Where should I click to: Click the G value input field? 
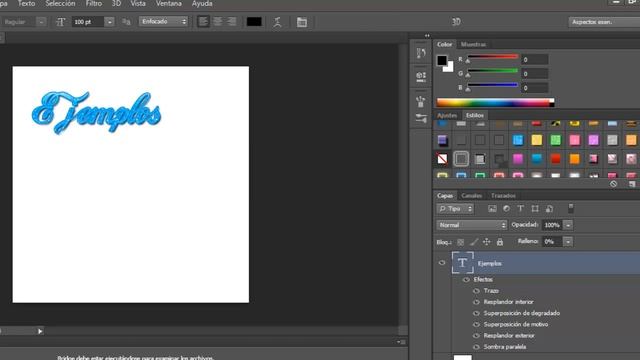535,73
